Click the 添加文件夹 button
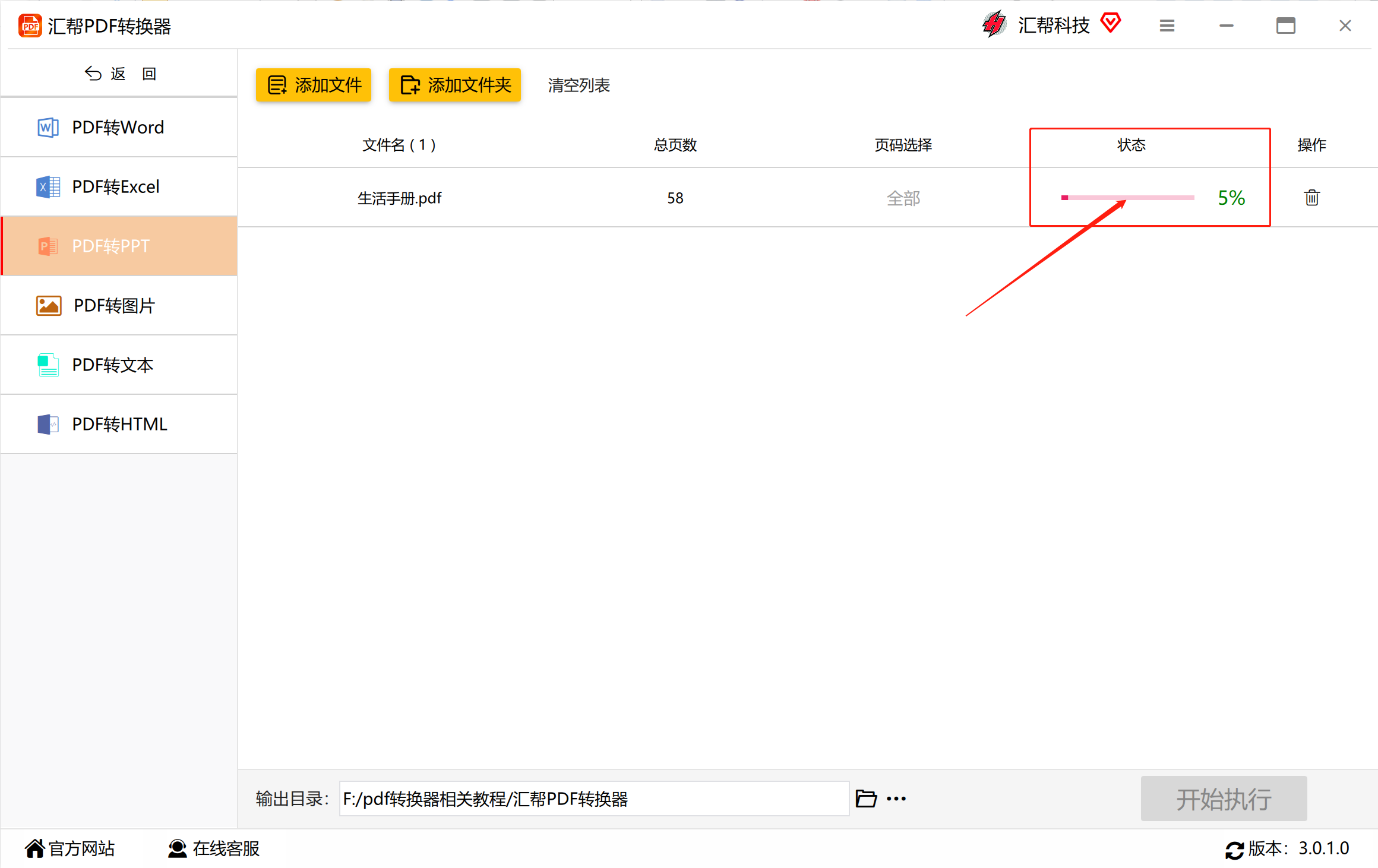The image size is (1378, 868). point(455,85)
